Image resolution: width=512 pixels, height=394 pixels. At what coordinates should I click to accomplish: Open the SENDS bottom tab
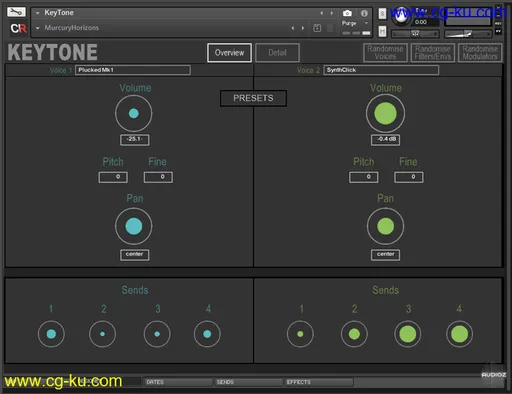click(x=248, y=382)
